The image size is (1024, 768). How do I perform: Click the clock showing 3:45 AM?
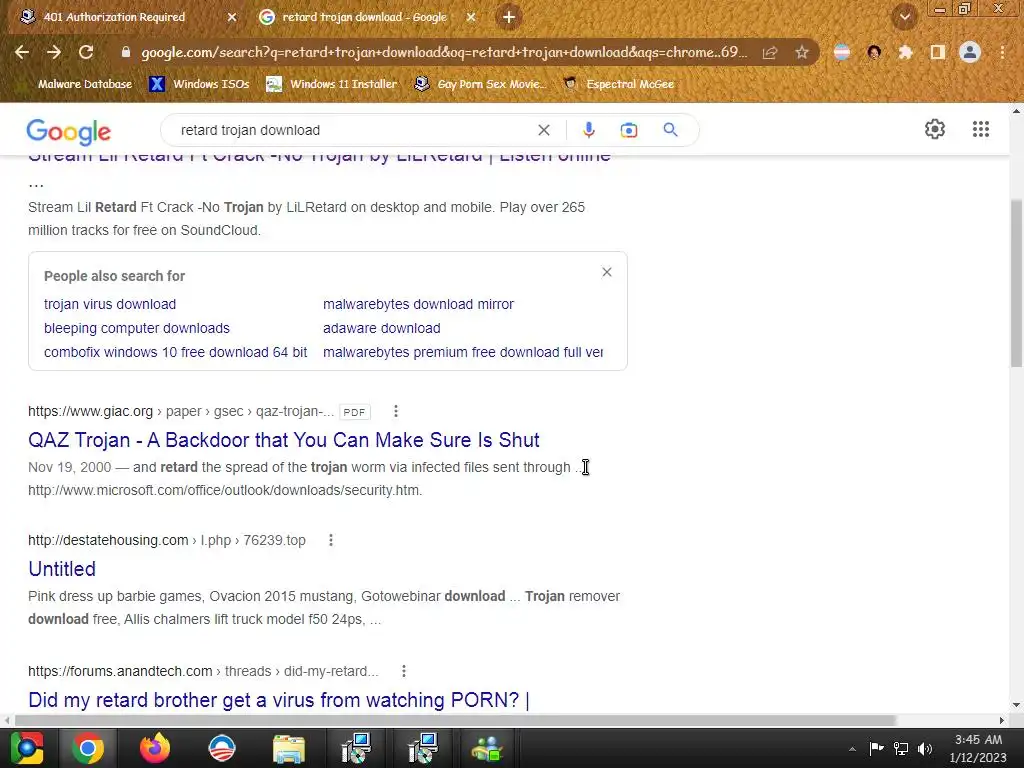point(978,740)
